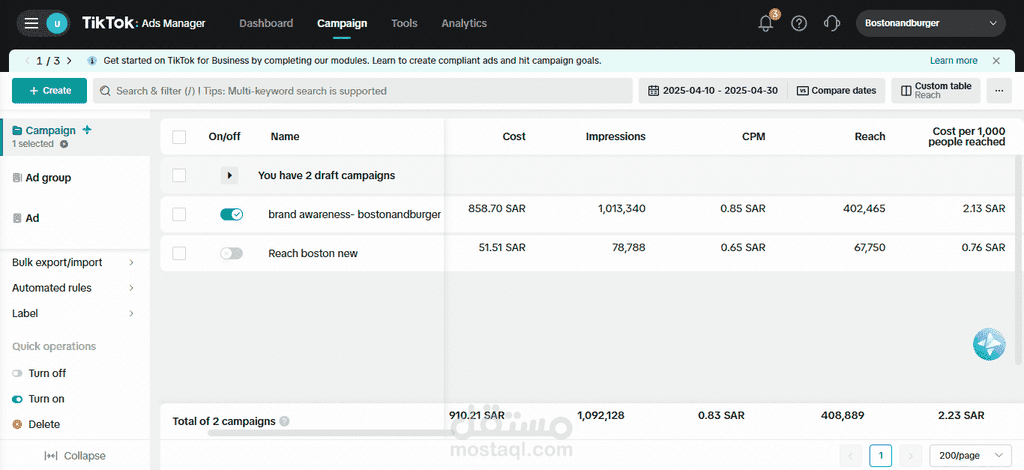Check the draft campaigns row checkbox
The image size is (1024, 470).
coord(179,176)
